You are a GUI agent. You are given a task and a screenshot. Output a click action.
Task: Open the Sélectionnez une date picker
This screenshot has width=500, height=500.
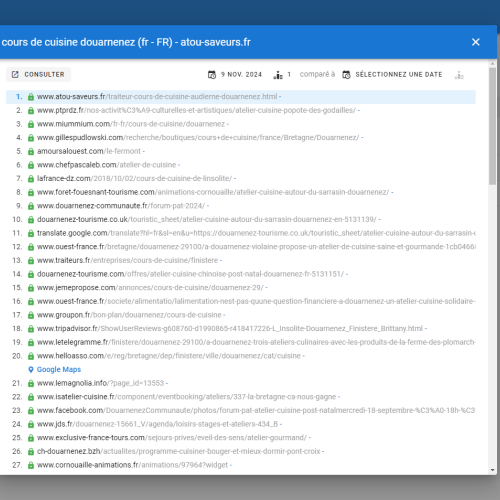(399, 74)
